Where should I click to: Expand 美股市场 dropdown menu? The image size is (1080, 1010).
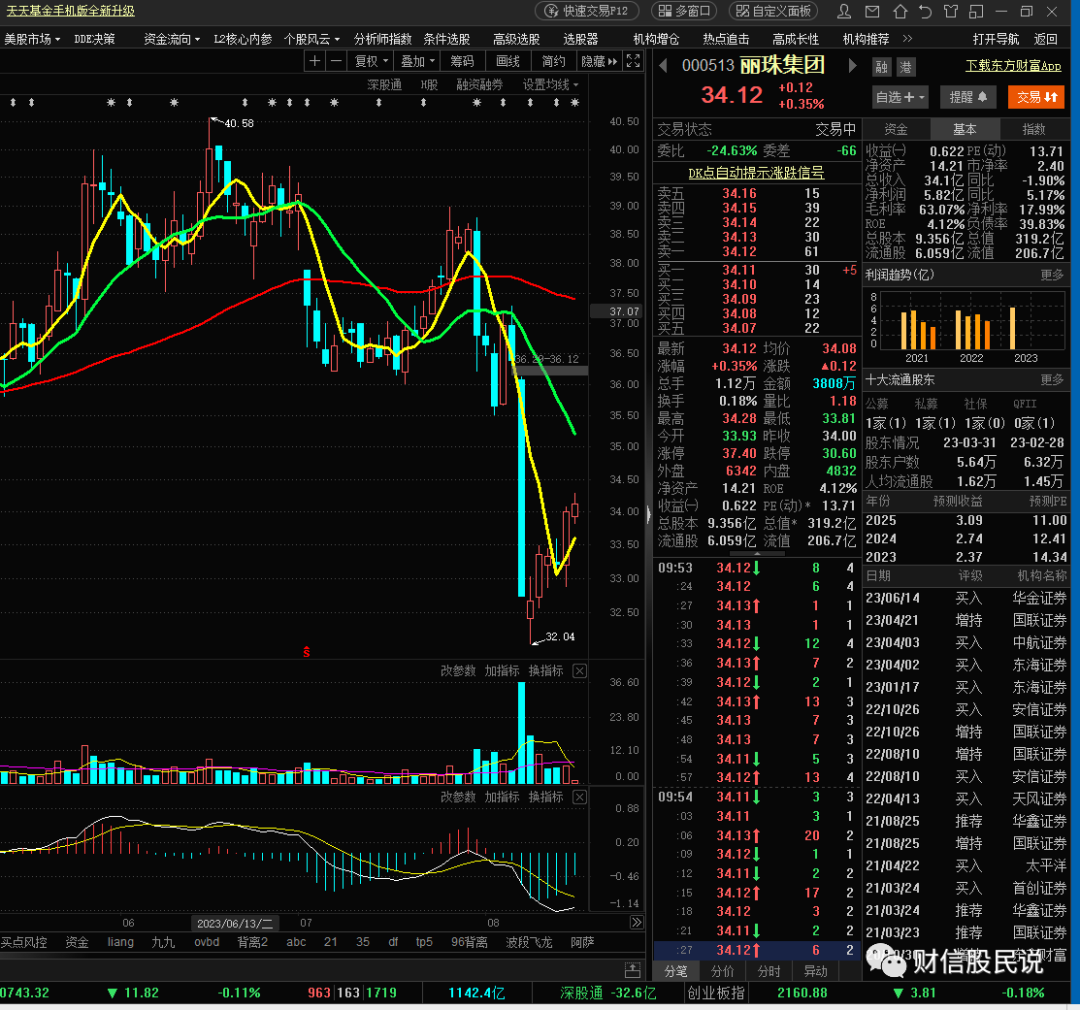pyautogui.click(x=32, y=39)
